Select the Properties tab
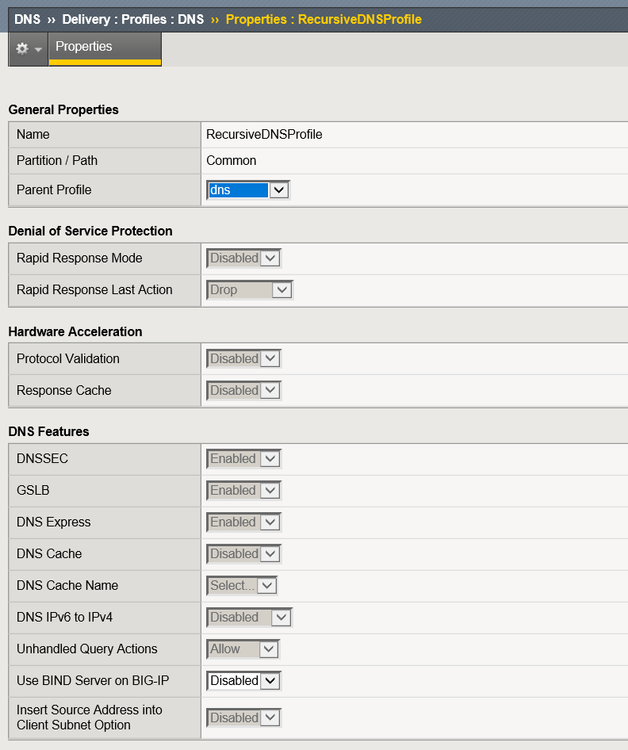Viewport: 628px width, 750px height. pyautogui.click(x=84, y=47)
